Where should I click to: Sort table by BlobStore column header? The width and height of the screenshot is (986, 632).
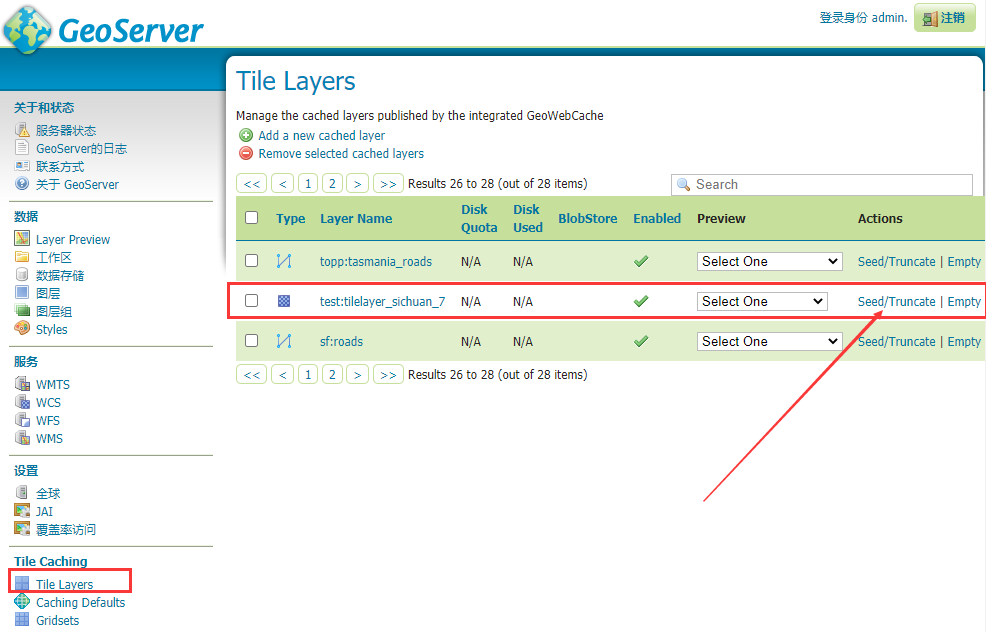click(587, 218)
